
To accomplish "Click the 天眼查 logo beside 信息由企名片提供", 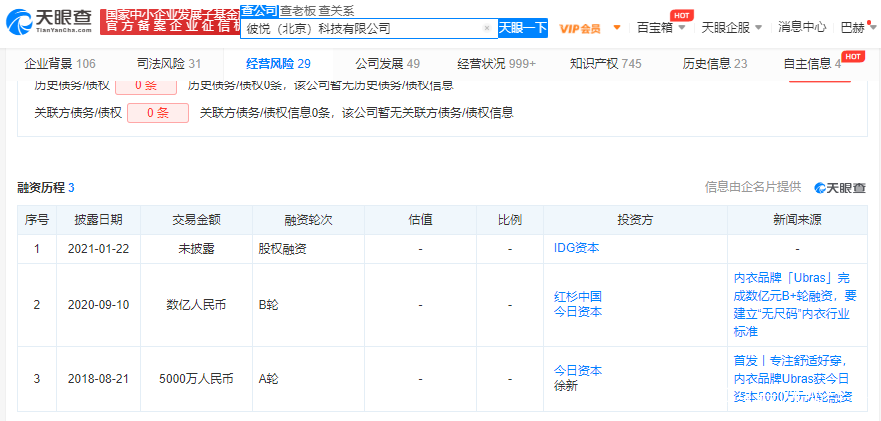I will [841, 188].
